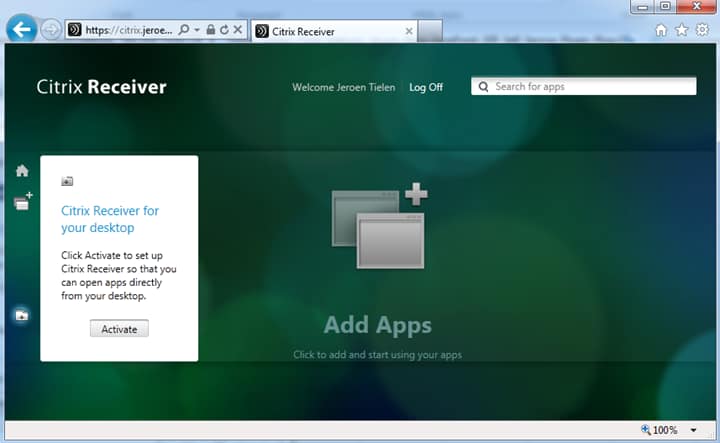The image size is (720, 443).
Task: Click the Search for apps field
Action: coord(584,86)
